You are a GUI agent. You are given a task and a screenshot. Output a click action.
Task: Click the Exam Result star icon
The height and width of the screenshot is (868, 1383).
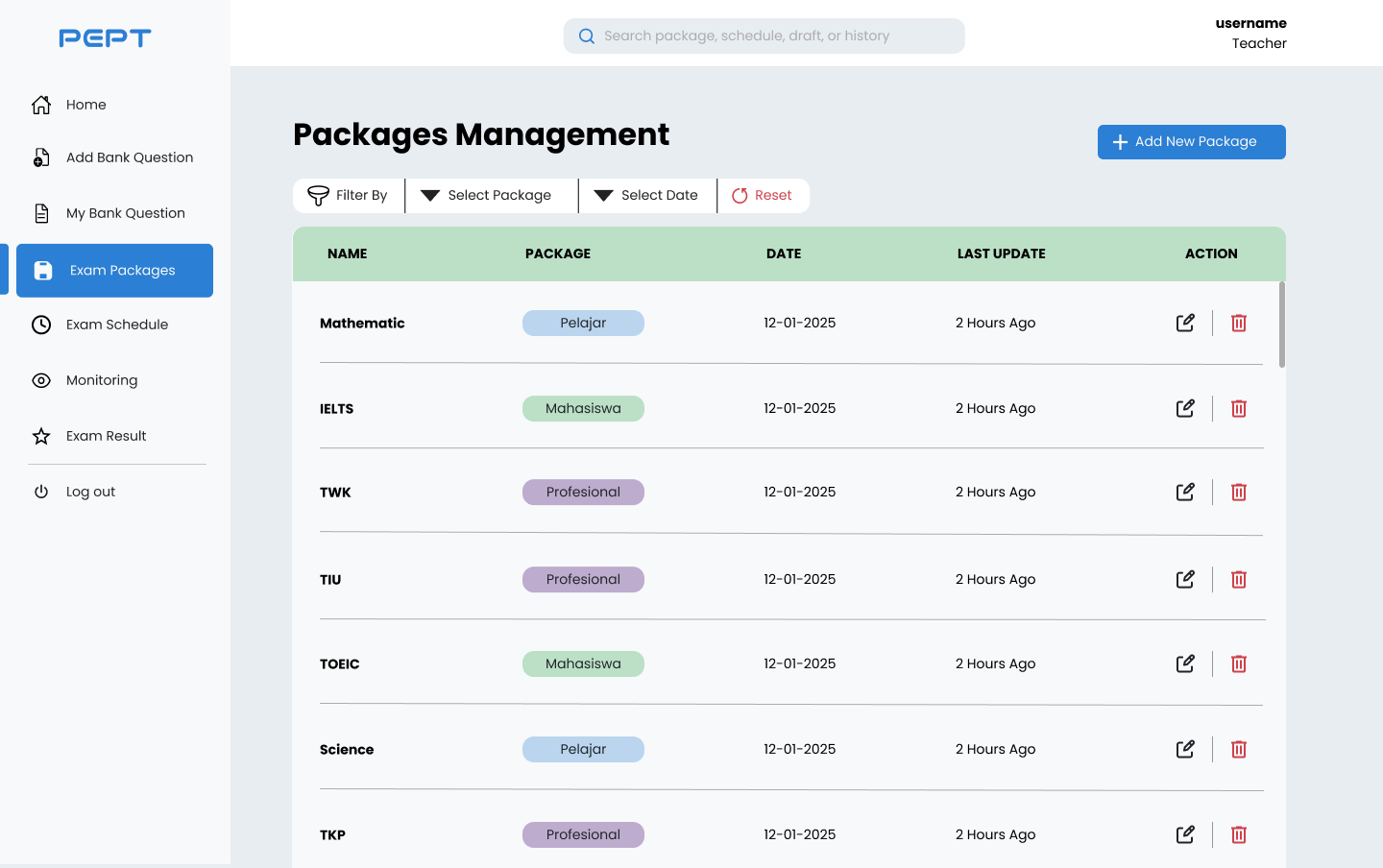point(41,436)
